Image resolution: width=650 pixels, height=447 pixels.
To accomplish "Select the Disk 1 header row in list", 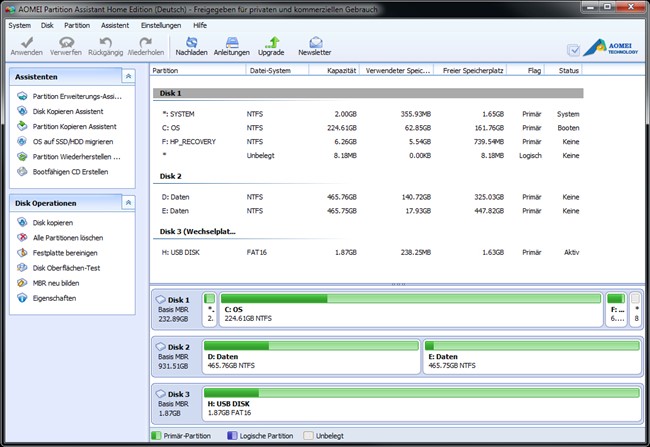I will [x=368, y=93].
